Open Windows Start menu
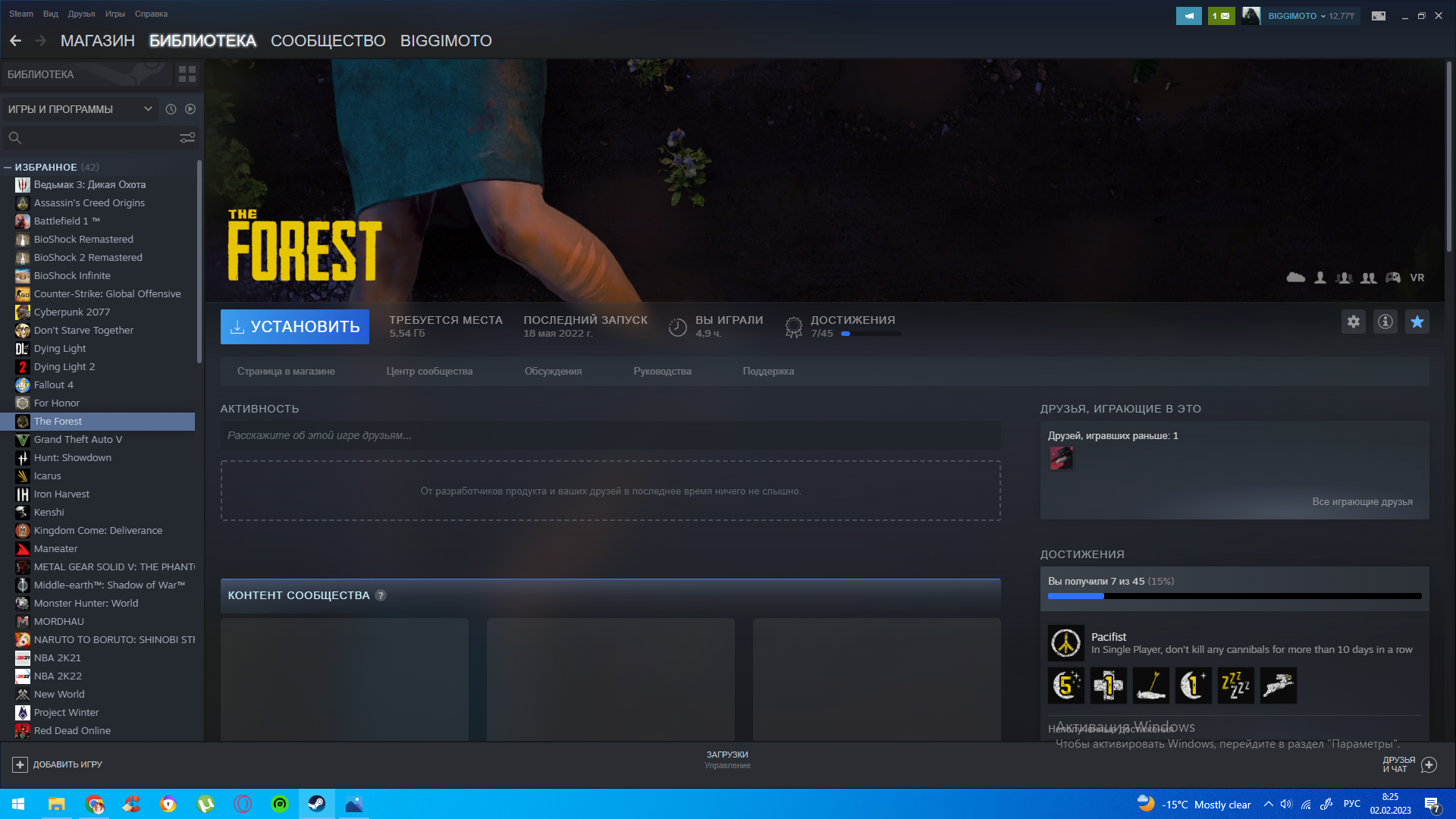 pos(18,804)
